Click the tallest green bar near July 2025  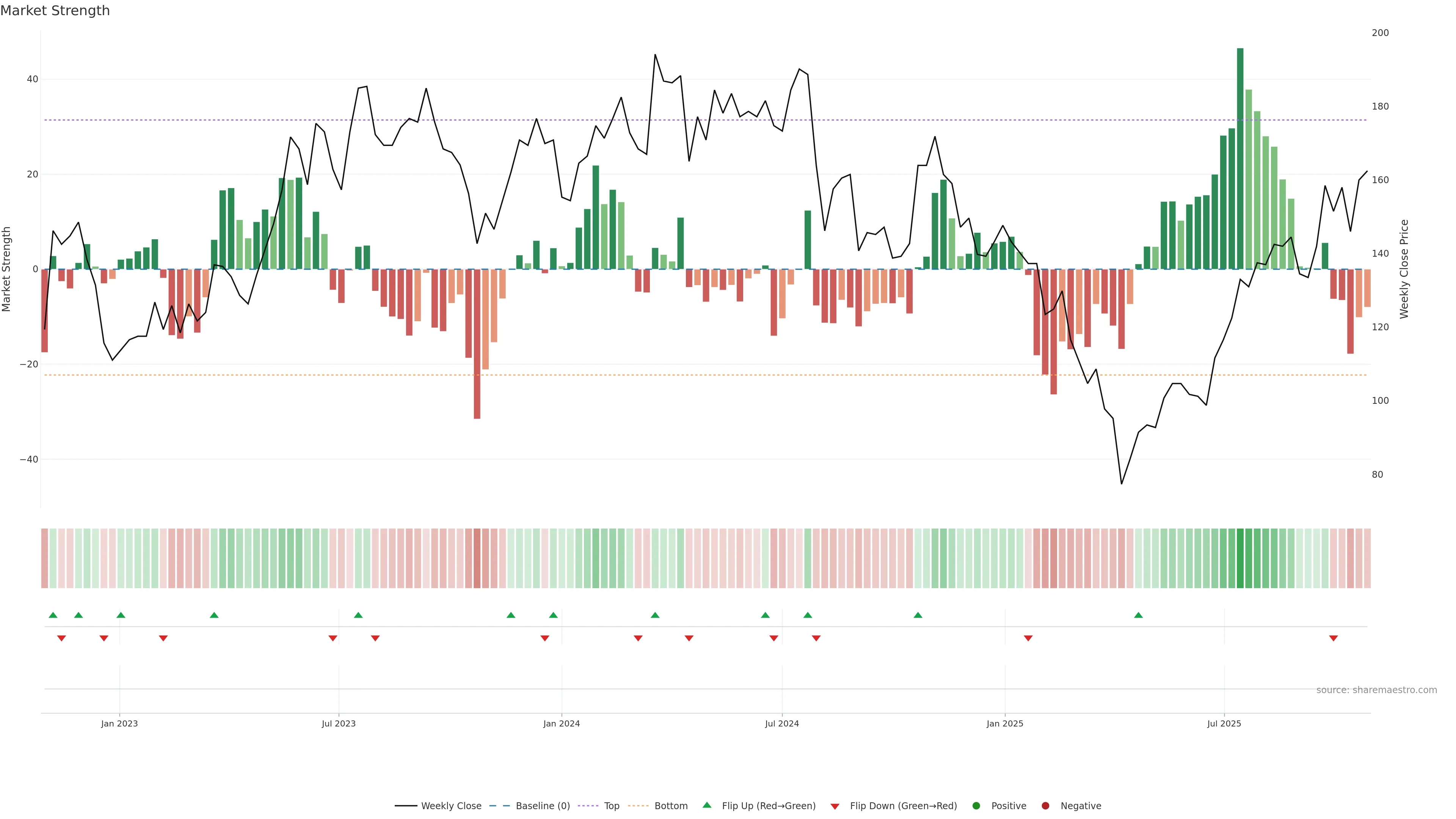pyautogui.click(x=1240, y=158)
